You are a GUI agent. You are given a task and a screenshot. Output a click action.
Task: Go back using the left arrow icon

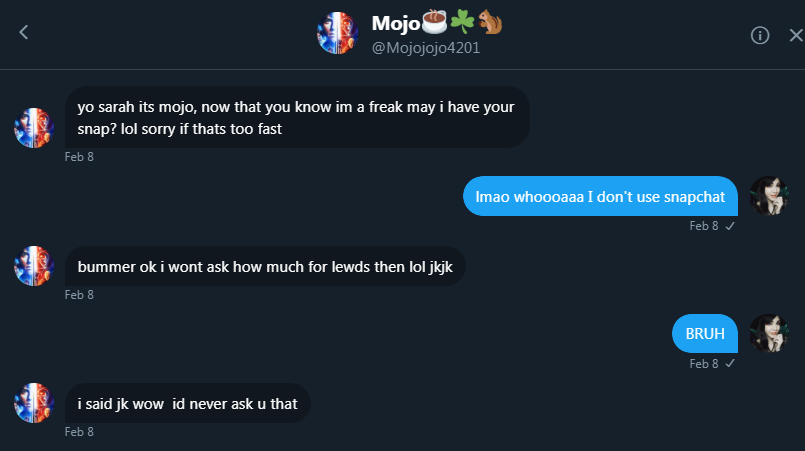coord(24,32)
